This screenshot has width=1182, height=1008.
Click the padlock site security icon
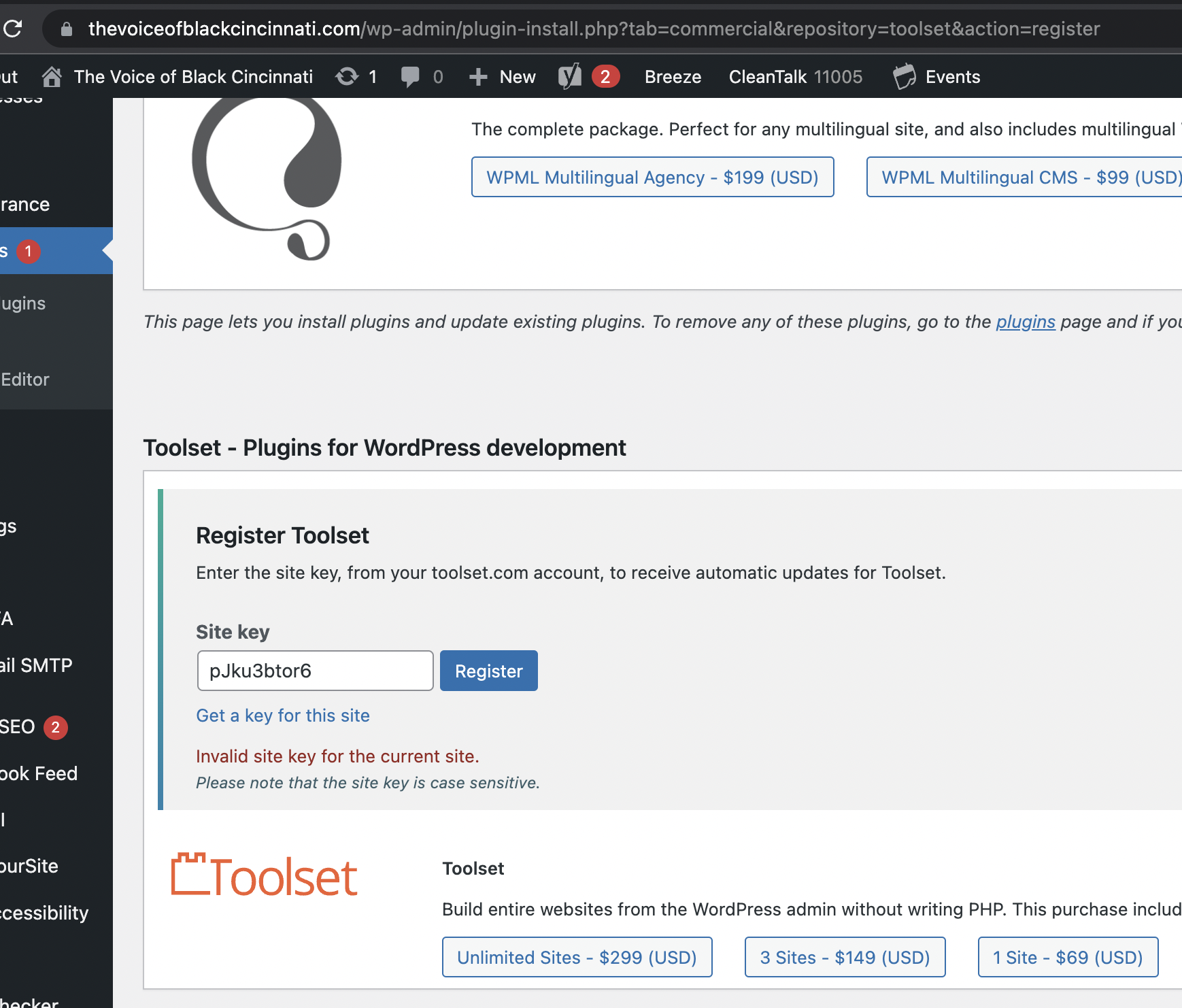click(66, 29)
